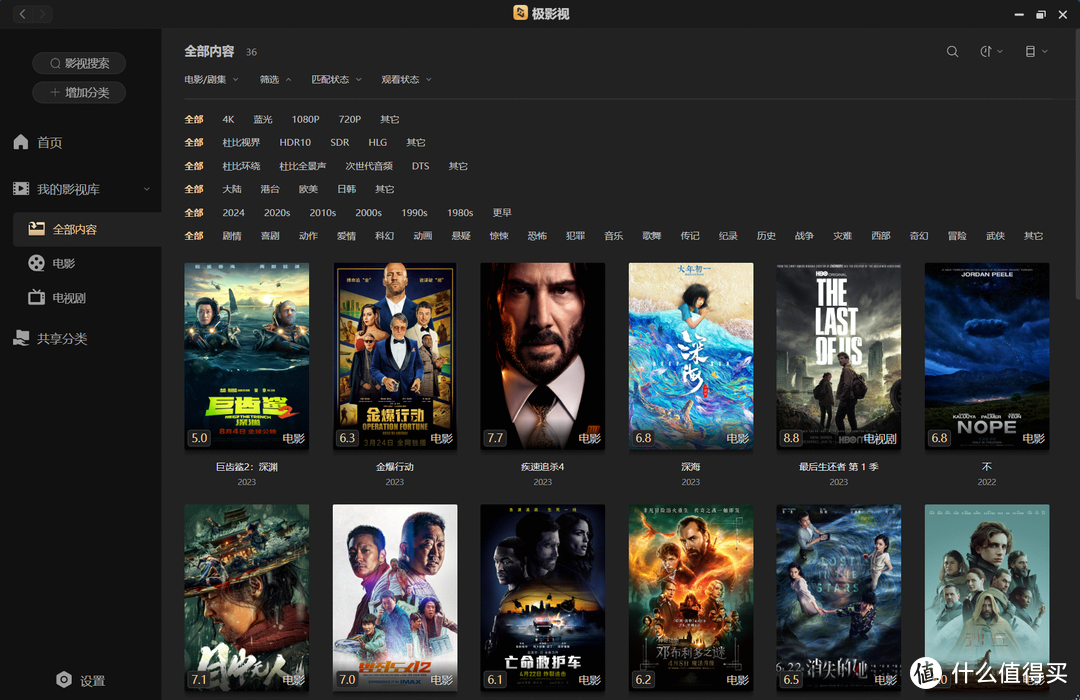Click the forward navigation arrow
Image resolution: width=1080 pixels, height=700 pixels.
click(x=42, y=14)
